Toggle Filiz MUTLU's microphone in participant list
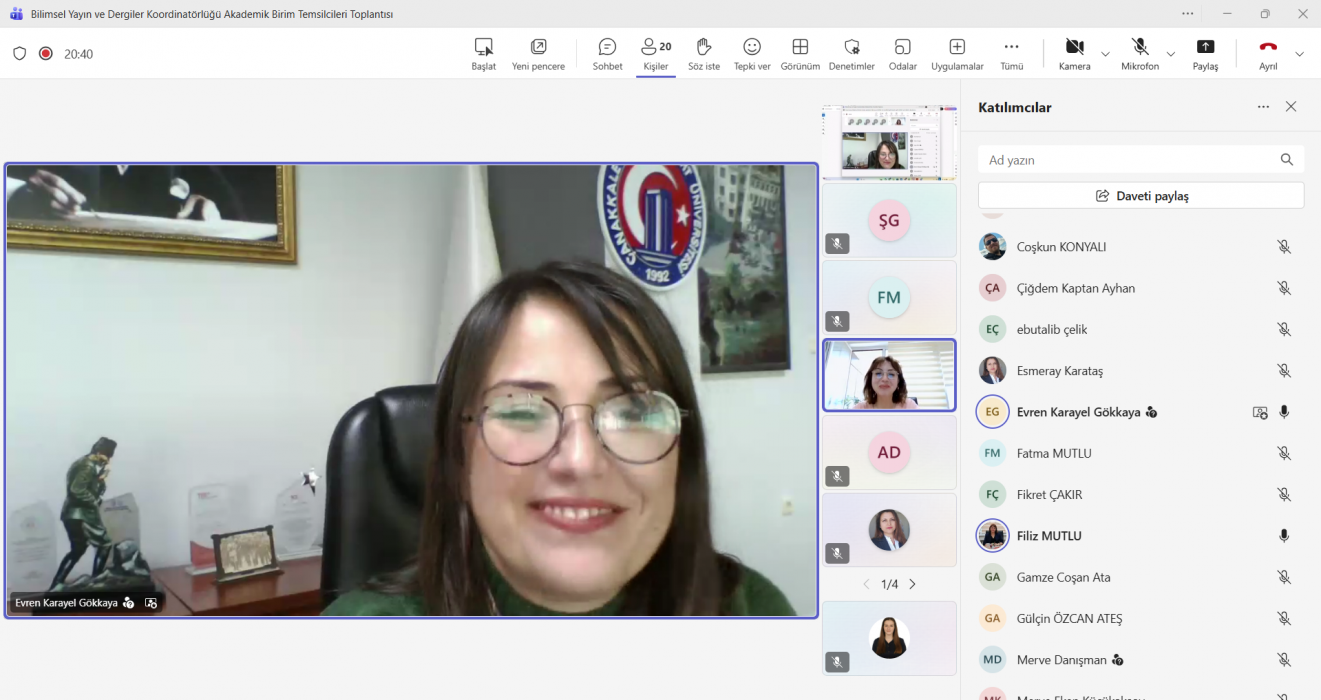This screenshot has height=700, width=1321. click(1284, 536)
